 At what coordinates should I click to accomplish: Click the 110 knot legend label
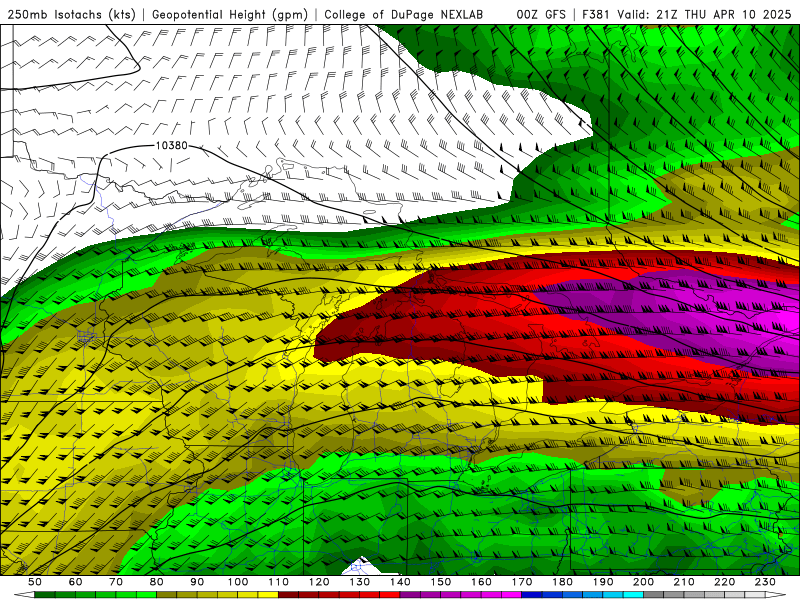pos(278,582)
